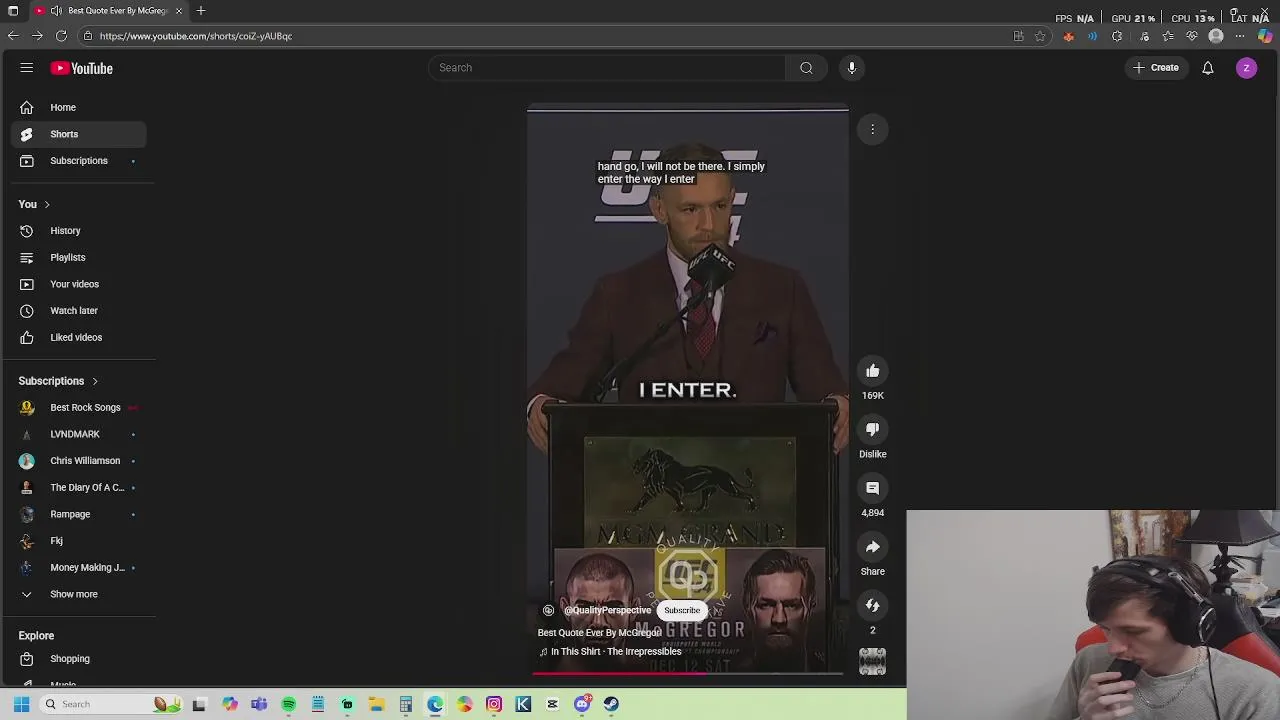Open the Remix button under Share

[873, 605]
